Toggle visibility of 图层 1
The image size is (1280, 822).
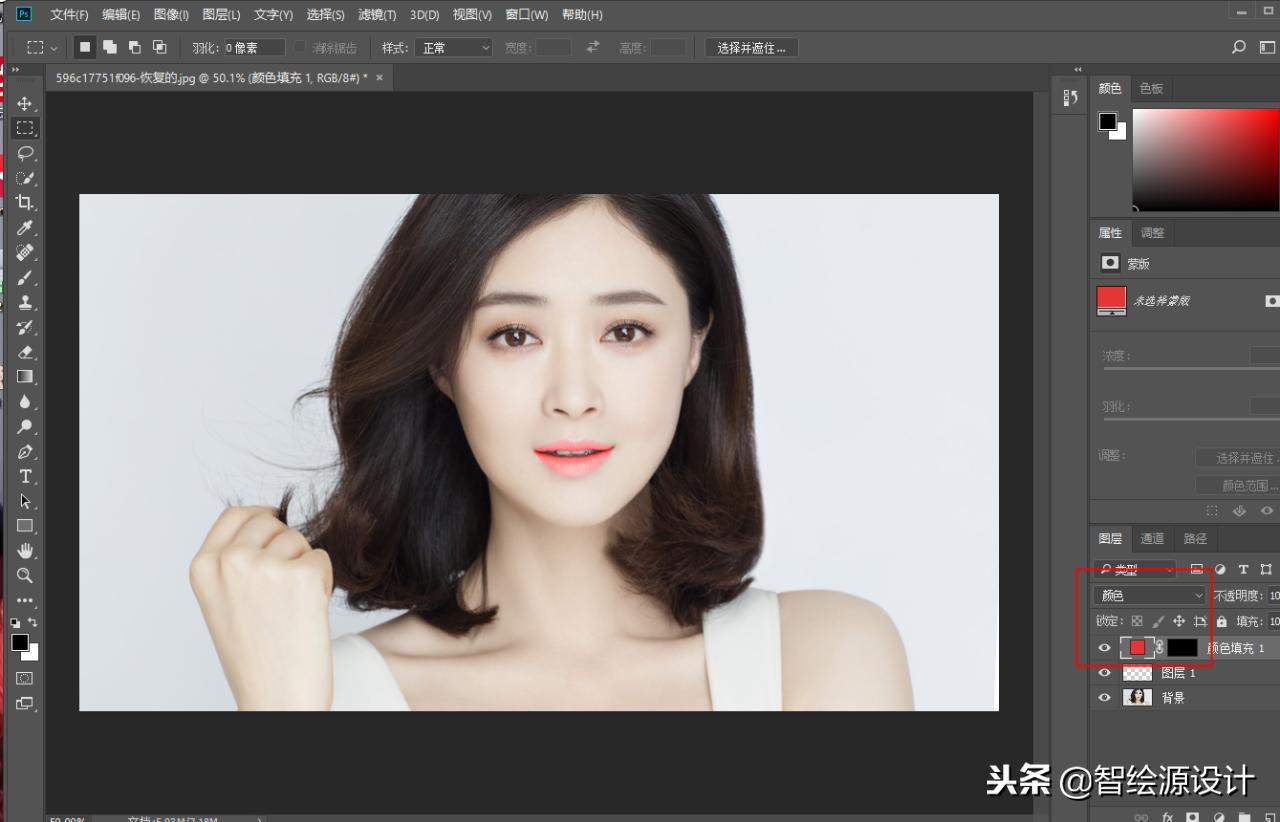pyautogui.click(x=1104, y=672)
